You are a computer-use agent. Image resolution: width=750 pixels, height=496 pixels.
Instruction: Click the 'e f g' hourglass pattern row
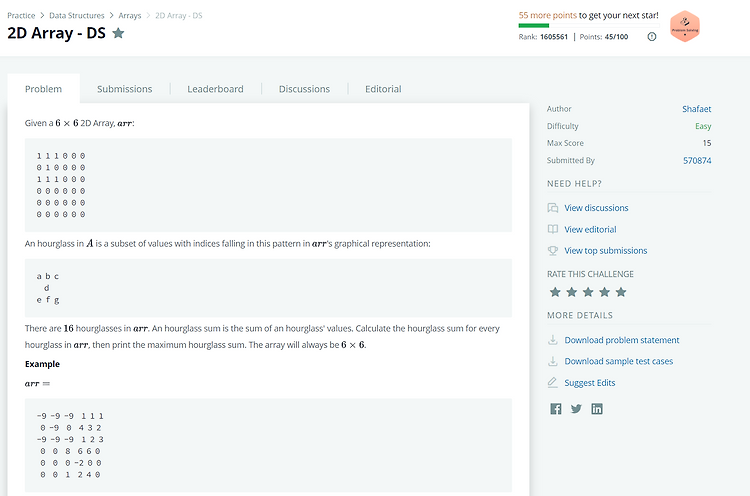click(48, 300)
